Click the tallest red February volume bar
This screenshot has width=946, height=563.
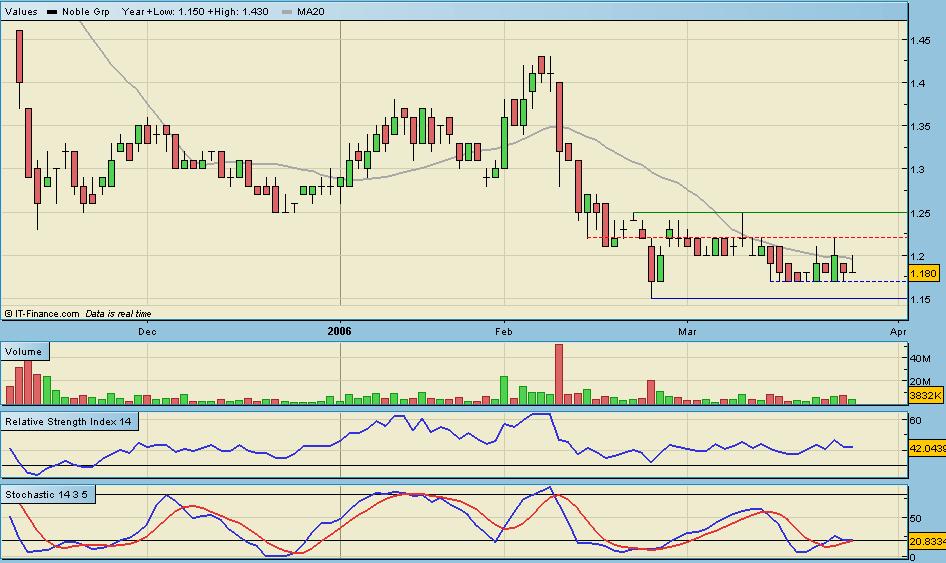click(559, 374)
